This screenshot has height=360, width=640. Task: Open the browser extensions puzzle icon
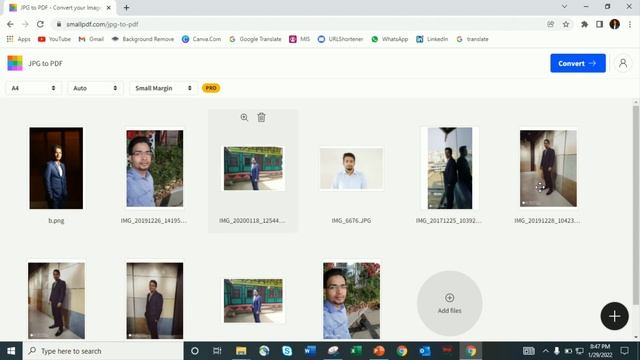tap(584, 24)
